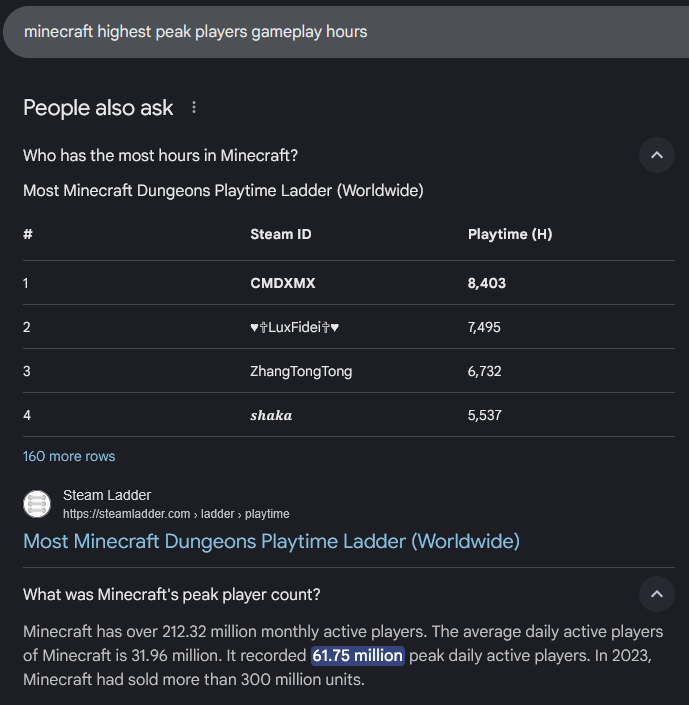Screen dimensions: 689x705
Task: Collapse the "Who has the most hours" answer
Action: 657,155
